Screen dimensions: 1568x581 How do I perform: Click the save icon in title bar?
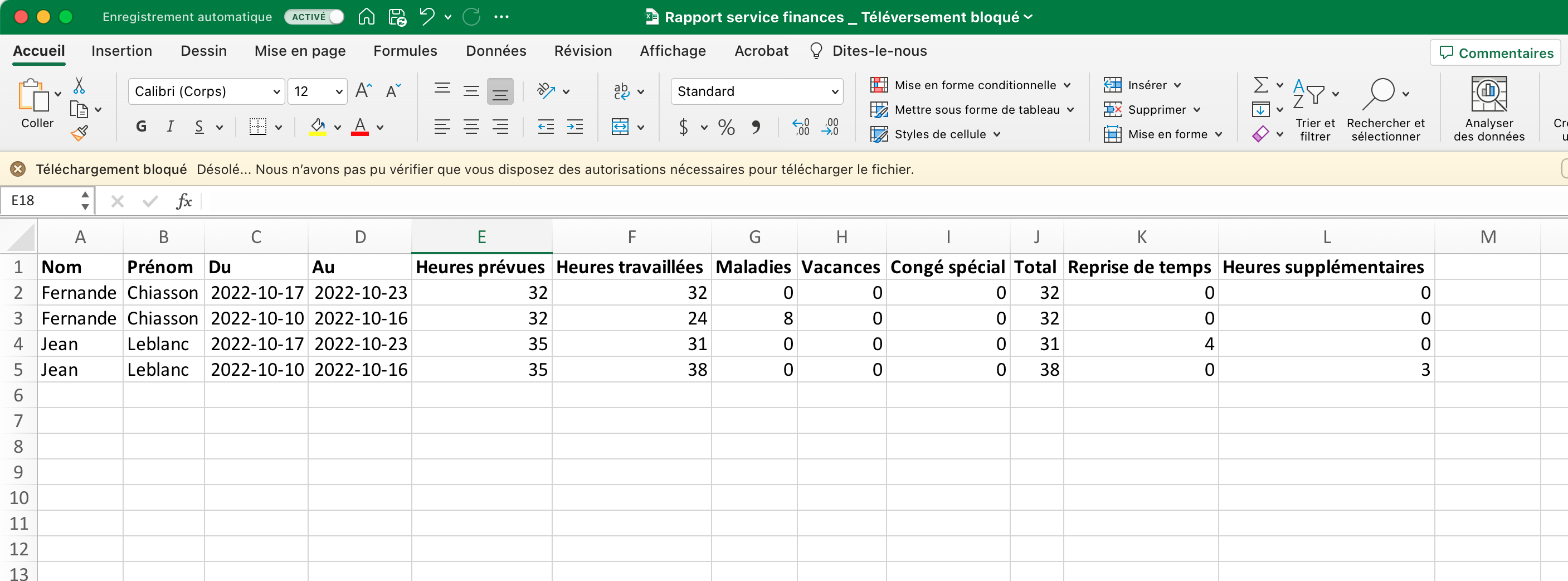(x=397, y=16)
